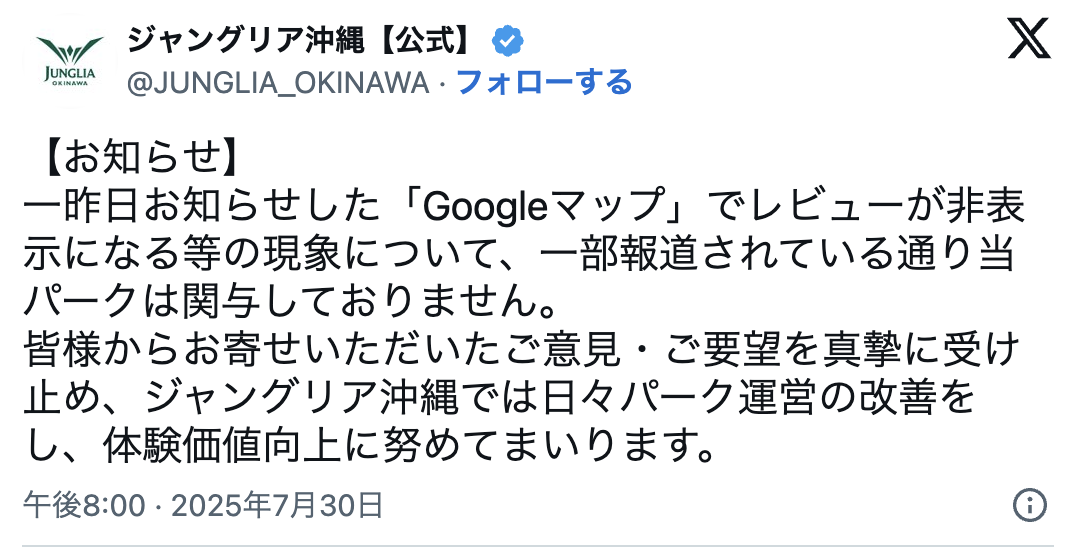Follow the account via フォローする
Screen dimensions: 1077x548
pyautogui.click(x=544, y=82)
